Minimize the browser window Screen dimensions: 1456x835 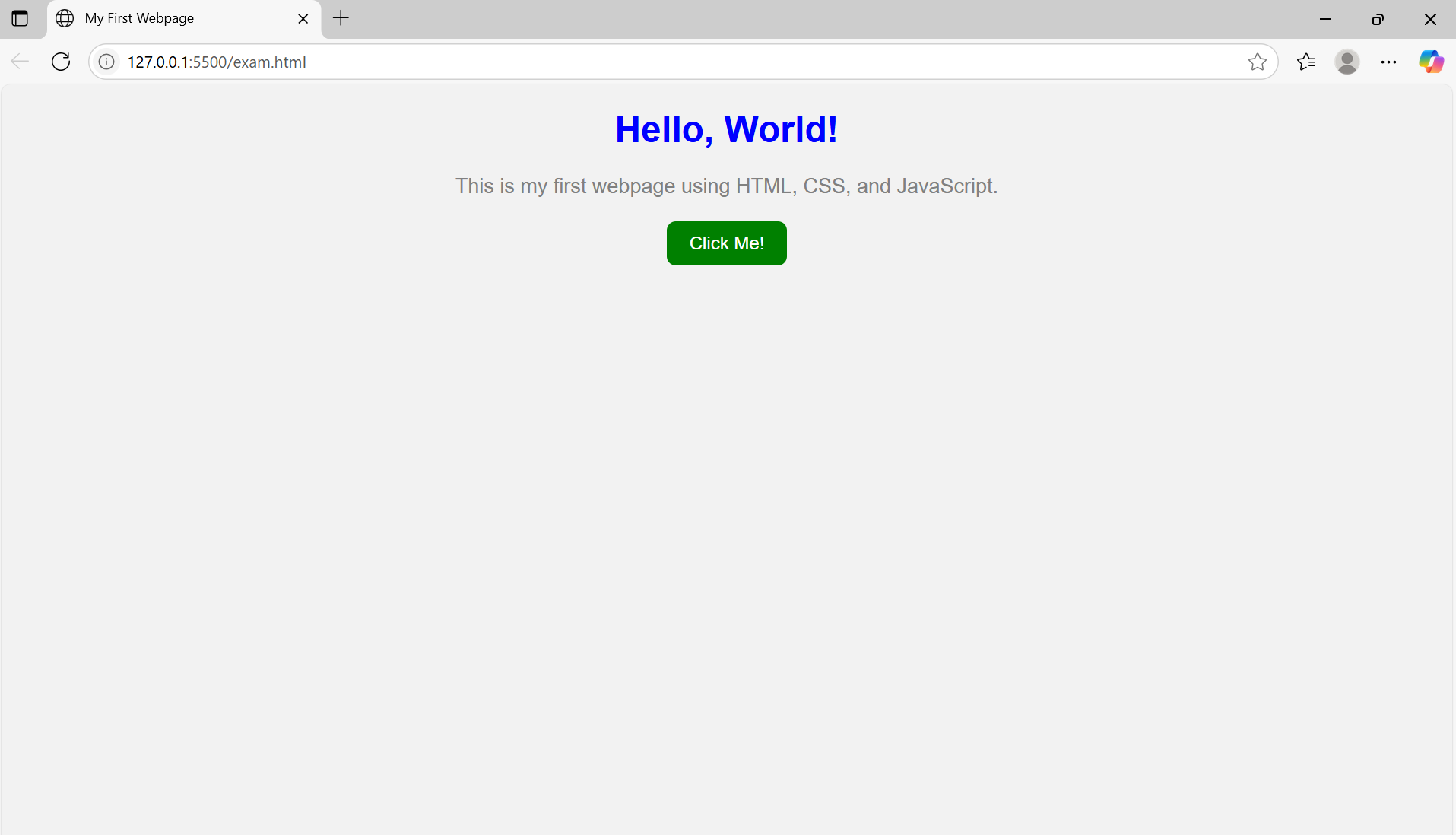pos(1325,19)
